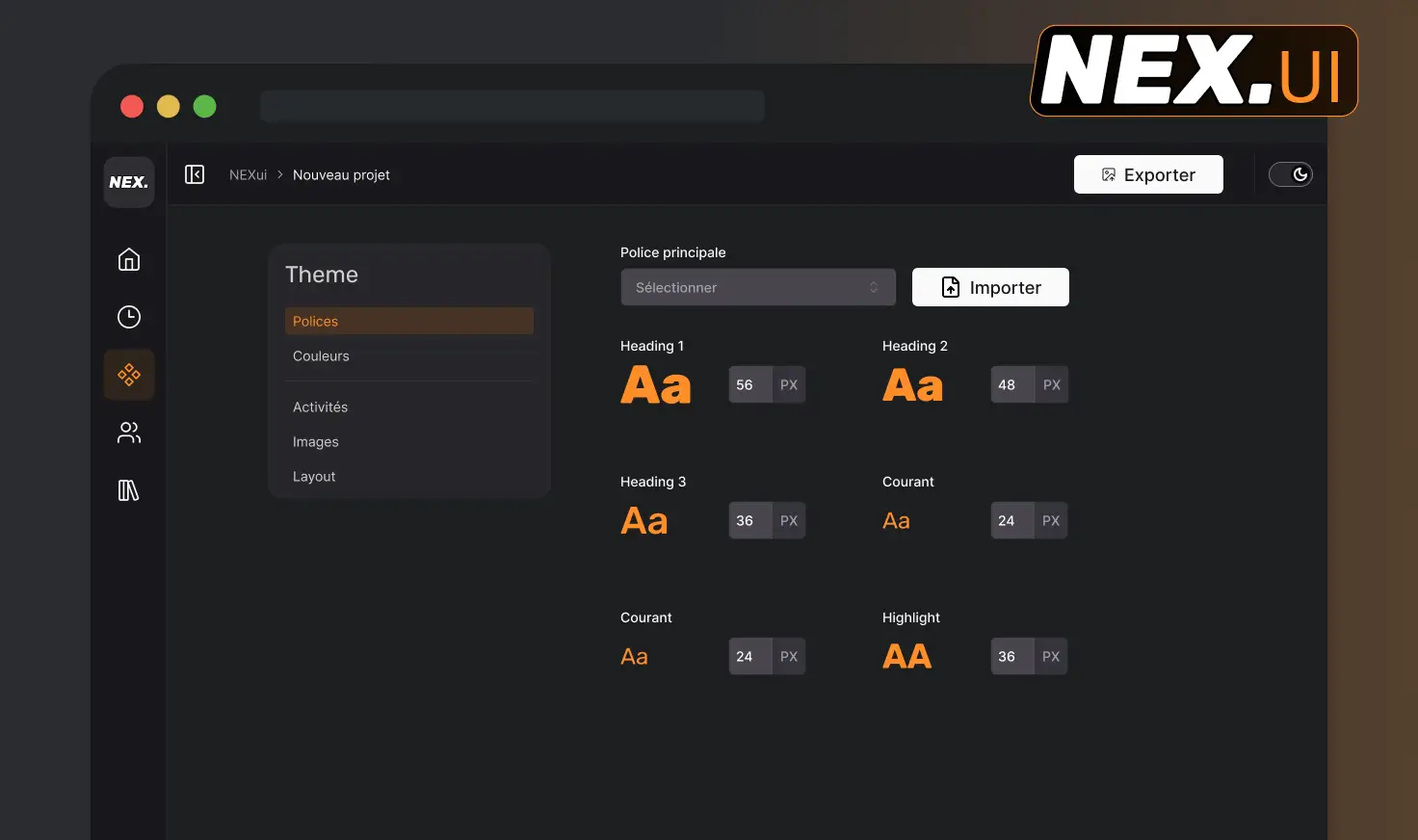Image resolution: width=1418 pixels, height=840 pixels.
Task: Open the users team icon
Action: pyautogui.click(x=129, y=433)
